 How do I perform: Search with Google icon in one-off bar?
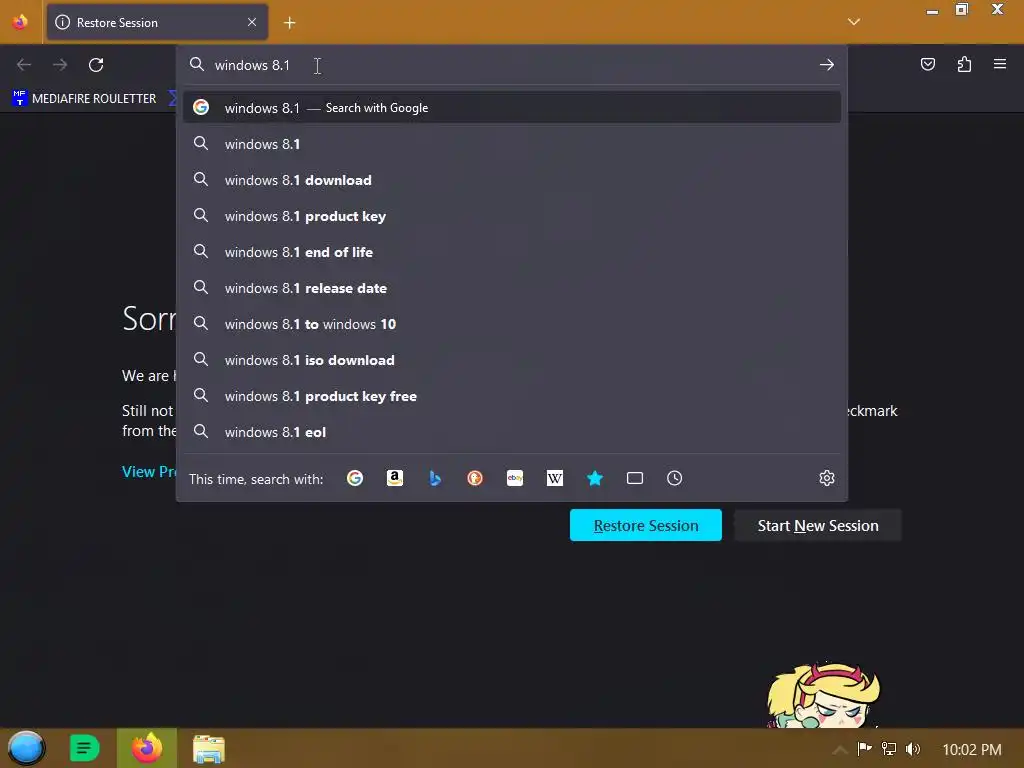(x=355, y=478)
